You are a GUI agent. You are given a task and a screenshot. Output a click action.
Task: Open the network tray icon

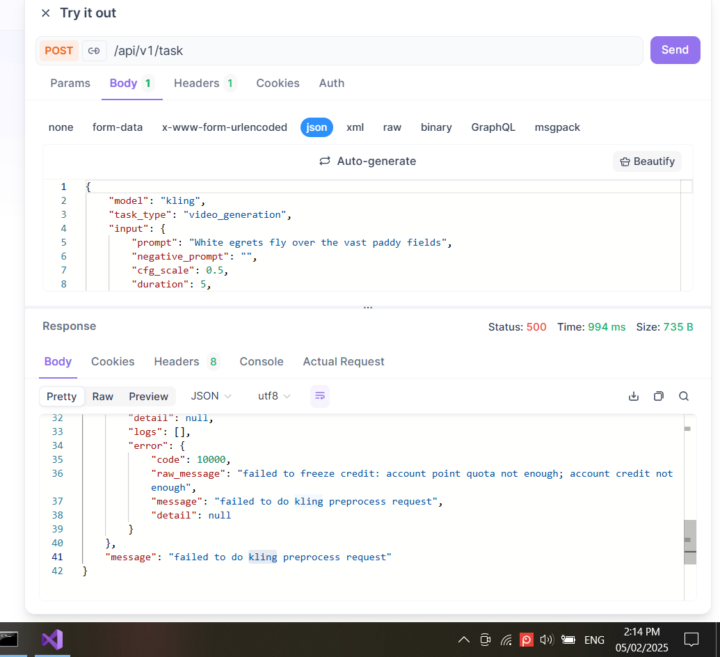pyautogui.click(x=506, y=640)
